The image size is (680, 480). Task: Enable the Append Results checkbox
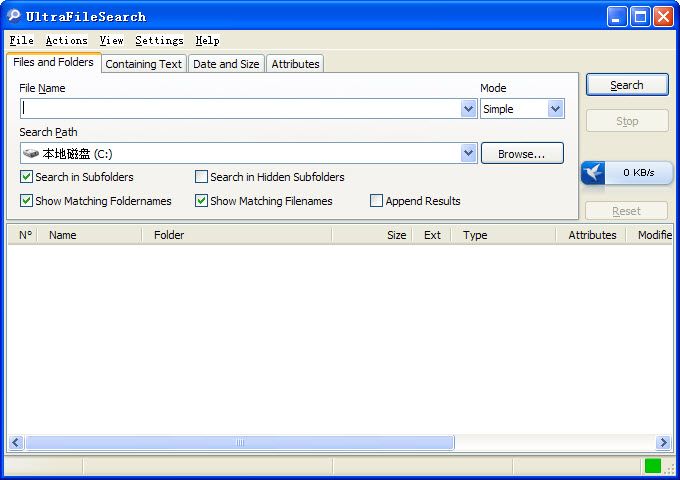(x=376, y=201)
